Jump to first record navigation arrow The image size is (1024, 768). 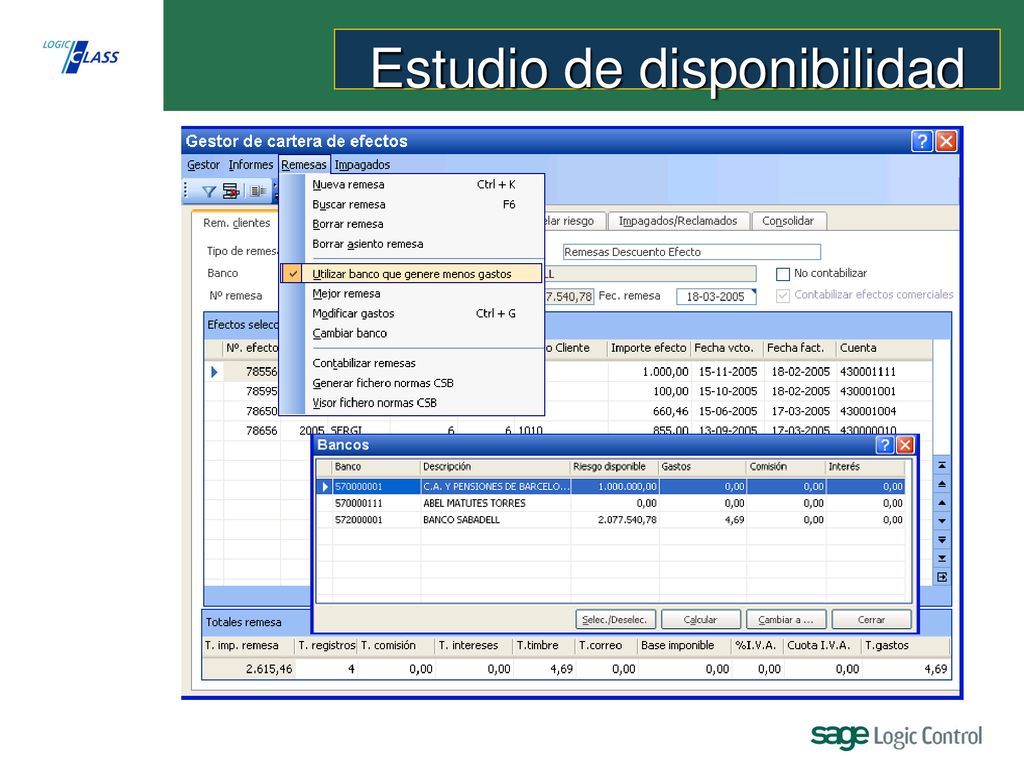942,466
